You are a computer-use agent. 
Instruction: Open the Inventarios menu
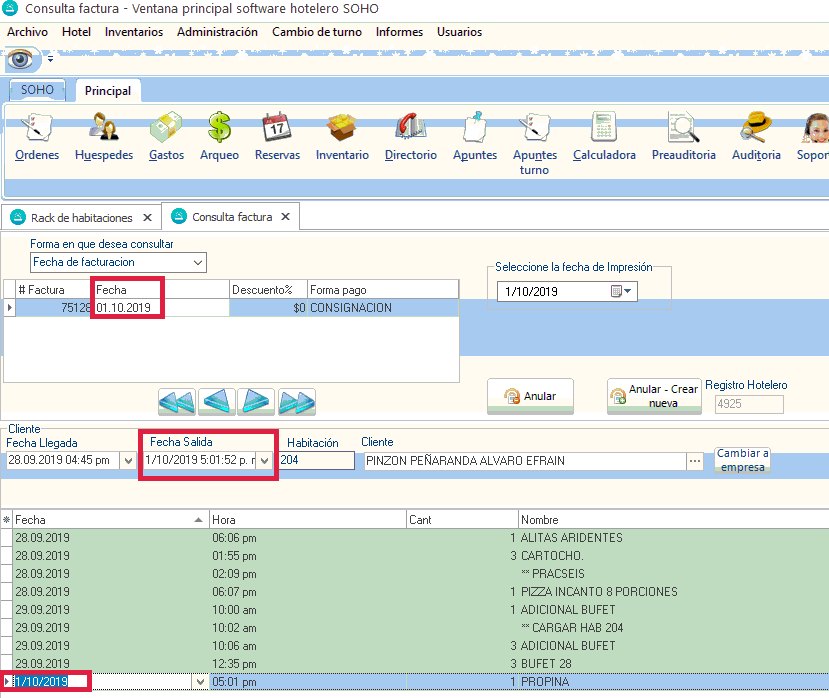[x=134, y=32]
